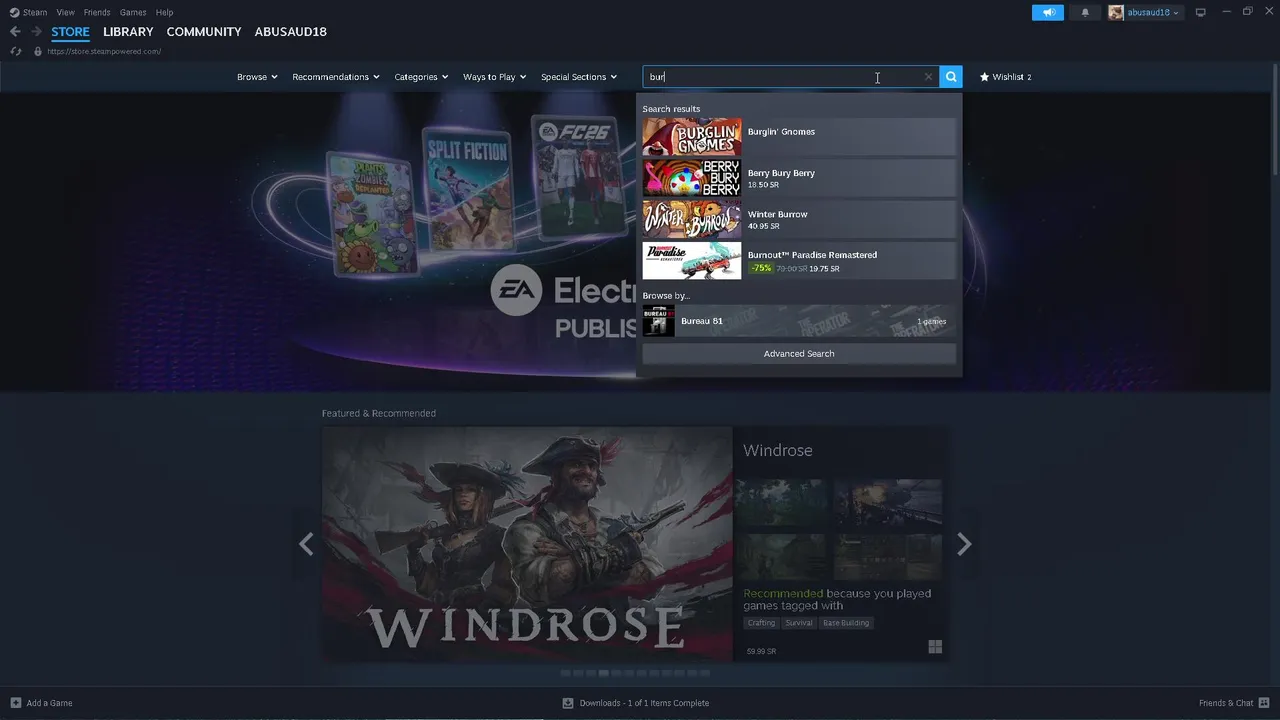Switch to the LIBRARY tab
Image resolution: width=1280 pixels, height=720 pixels.
128,32
